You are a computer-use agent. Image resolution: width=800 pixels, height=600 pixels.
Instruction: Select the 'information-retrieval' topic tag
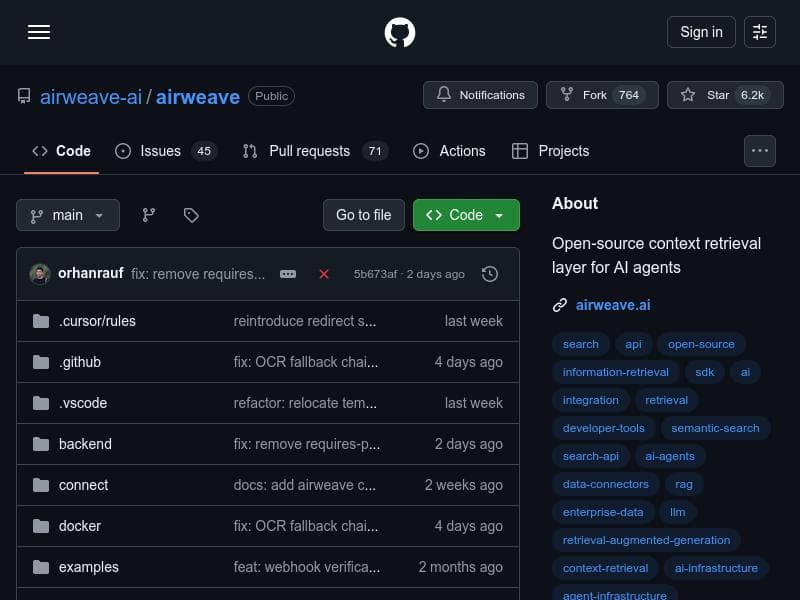[x=615, y=372]
